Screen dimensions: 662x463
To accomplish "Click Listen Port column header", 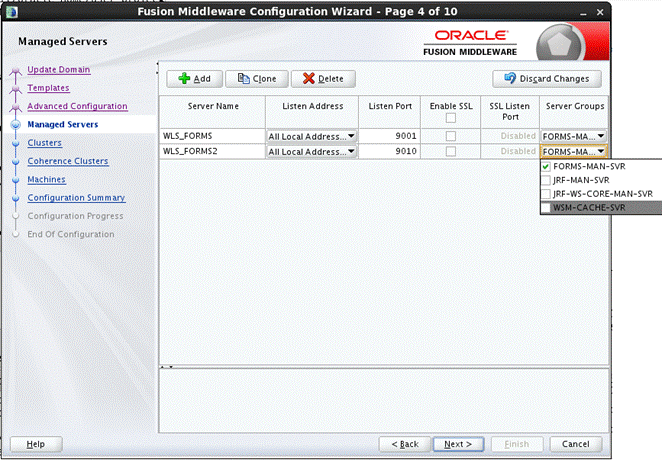I will coord(389,112).
